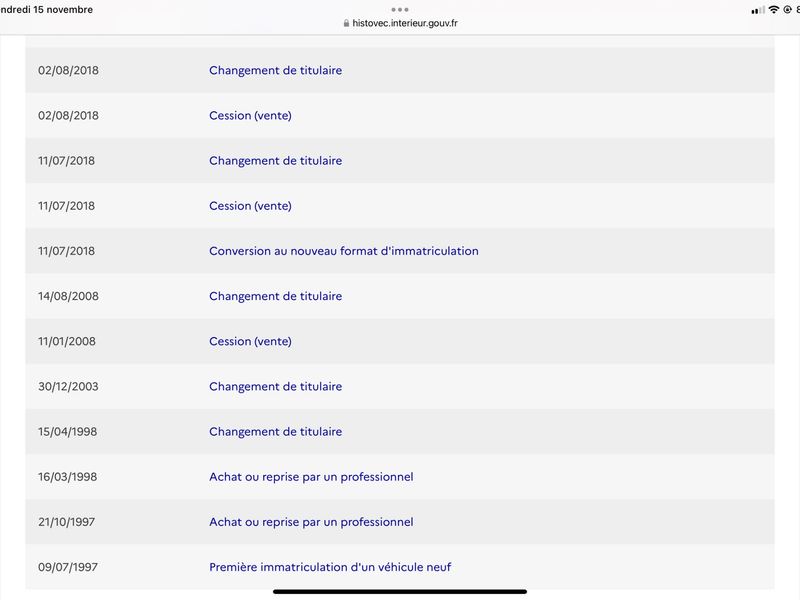Open 15/04/1998 Changement de titulaire entry
This screenshot has width=800, height=600.
(400, 432)
